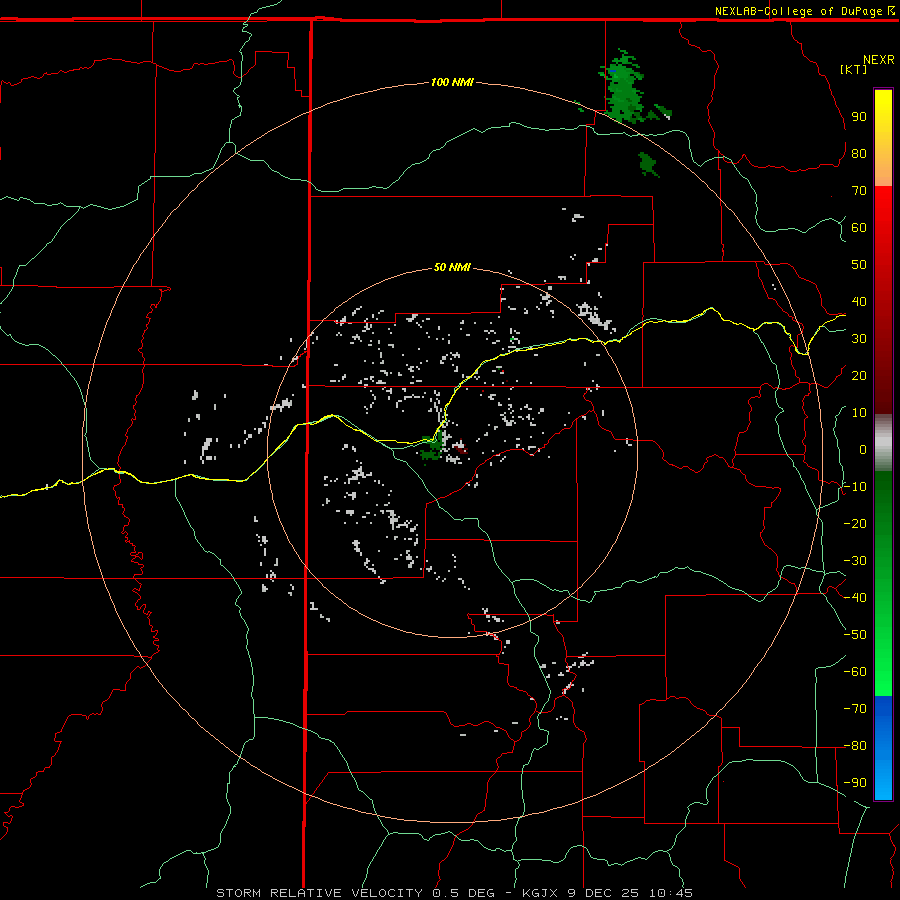Click the 9 DEC 25 date text

(603, 893)
